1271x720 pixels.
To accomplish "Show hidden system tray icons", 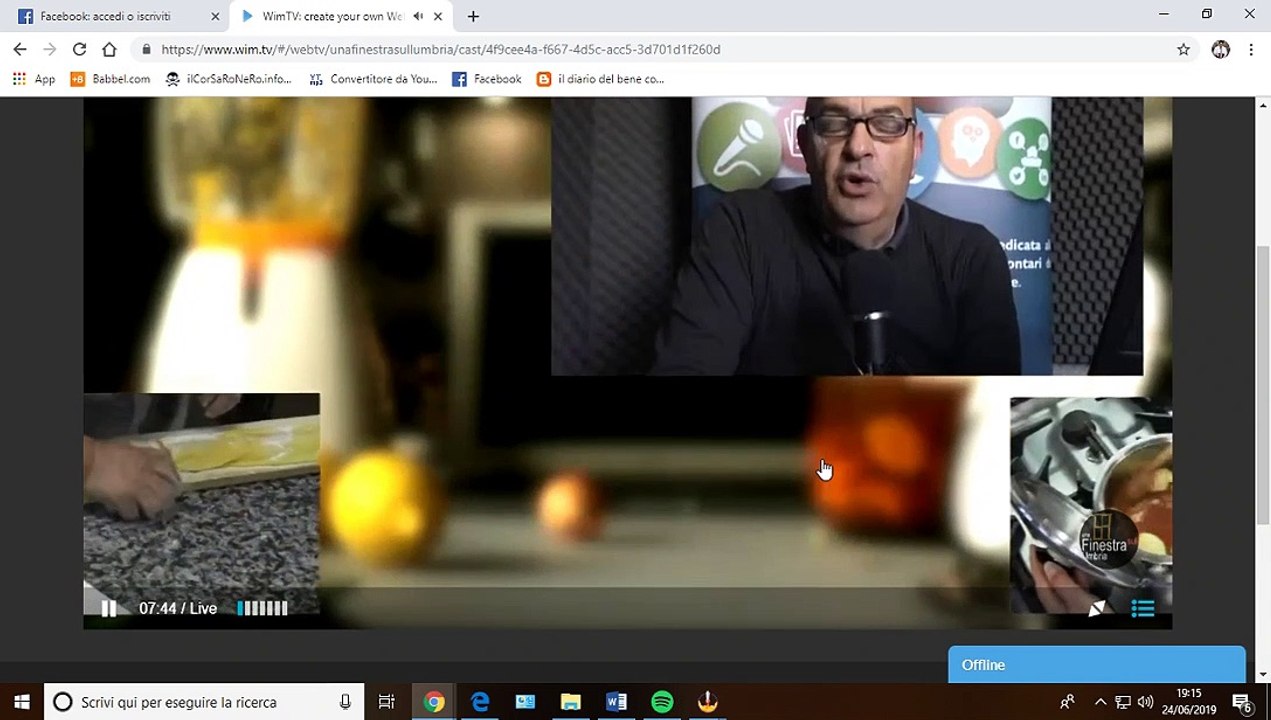I will (x=1100, y=702).
